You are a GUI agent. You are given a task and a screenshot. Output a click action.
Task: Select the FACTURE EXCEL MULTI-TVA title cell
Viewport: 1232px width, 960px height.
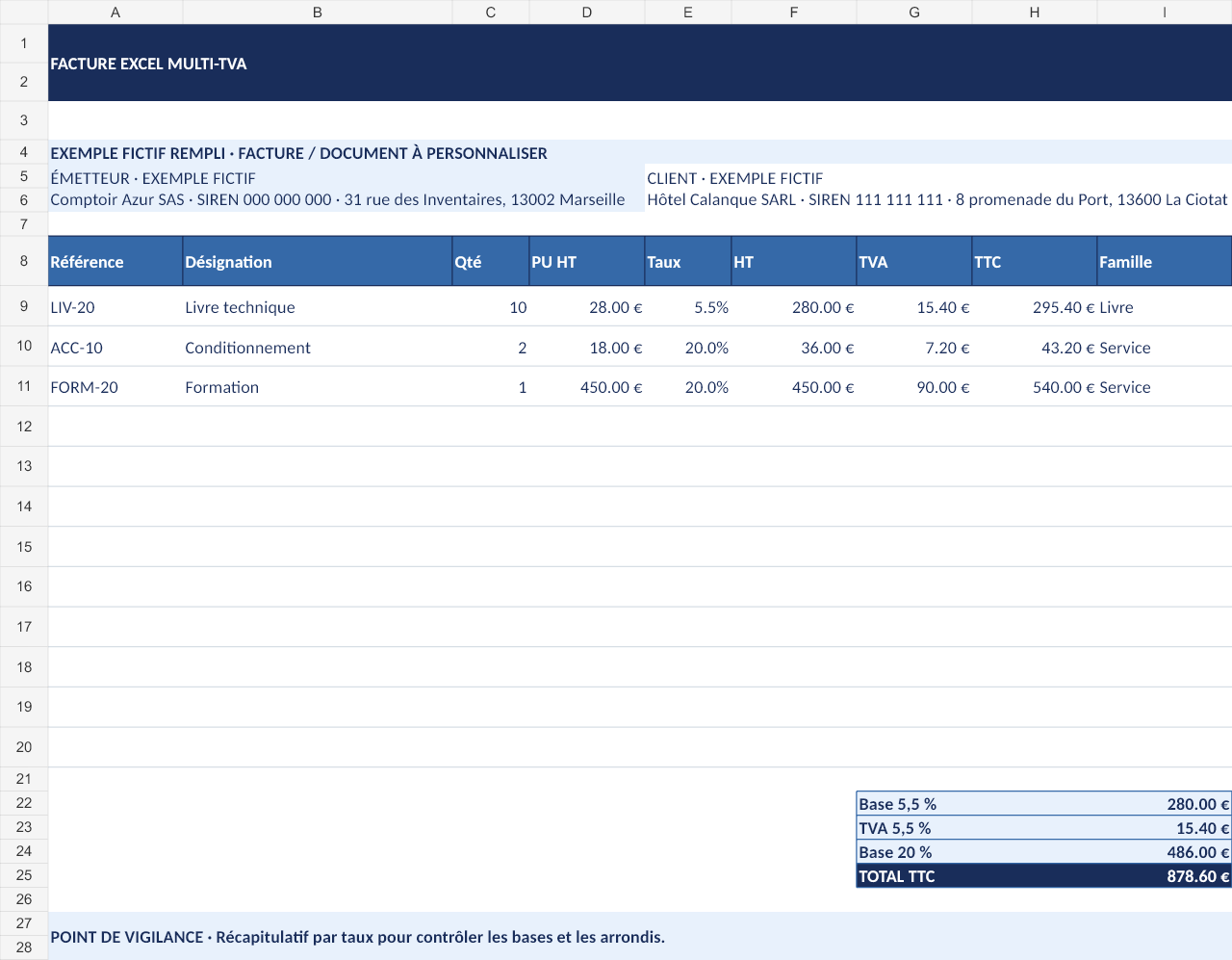coord(640,64)
